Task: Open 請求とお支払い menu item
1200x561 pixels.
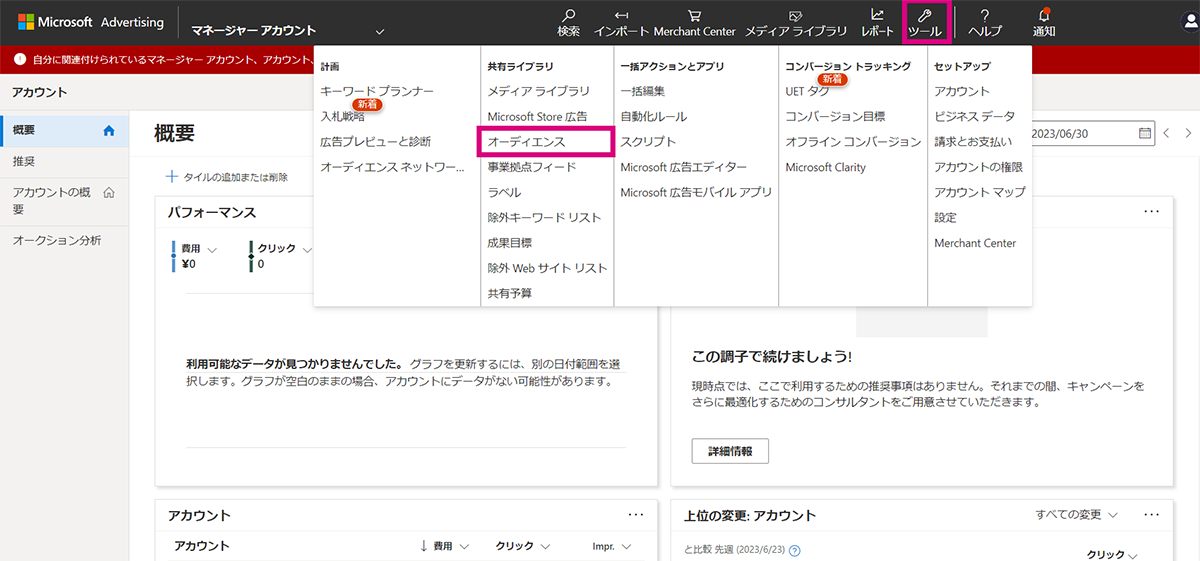Action: pyautogui.click(x=973, y=142)
